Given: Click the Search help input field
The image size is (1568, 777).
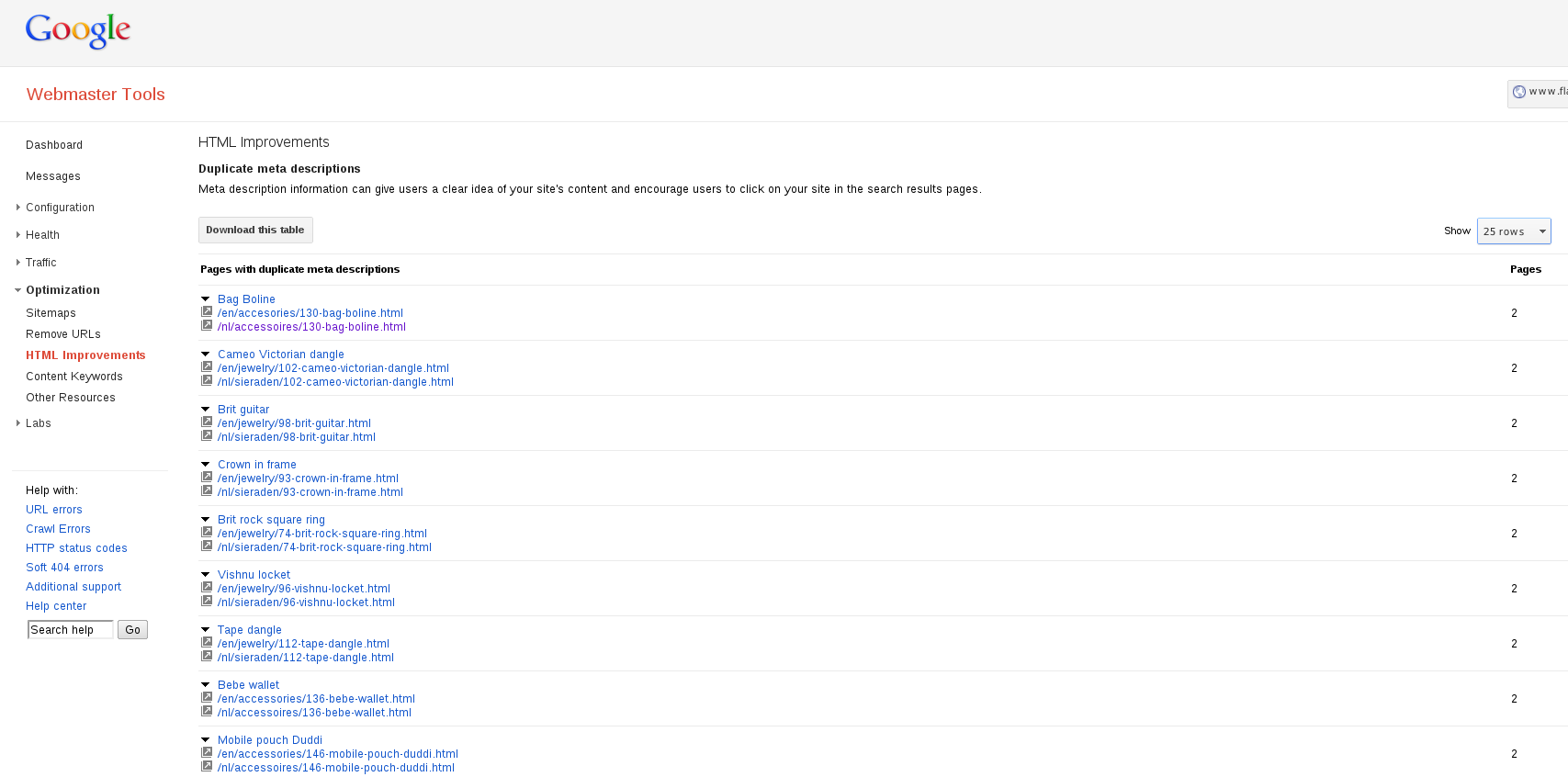Looking at the screenshot, I should coord(71,630).
